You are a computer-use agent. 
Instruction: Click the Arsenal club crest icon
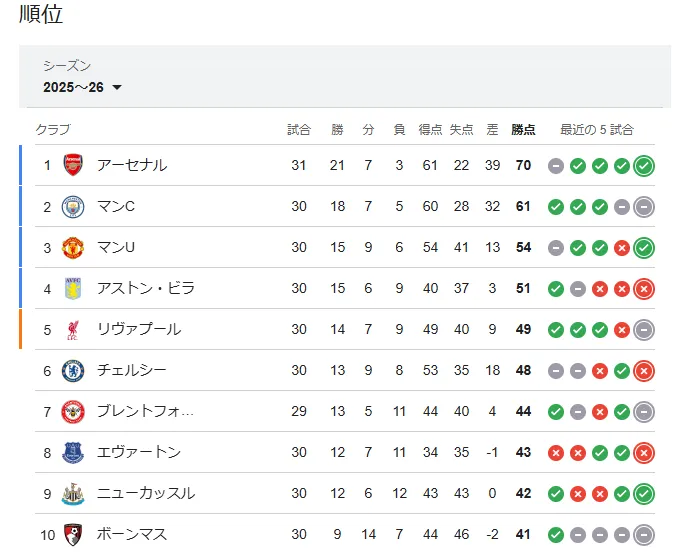pos(73,165)
